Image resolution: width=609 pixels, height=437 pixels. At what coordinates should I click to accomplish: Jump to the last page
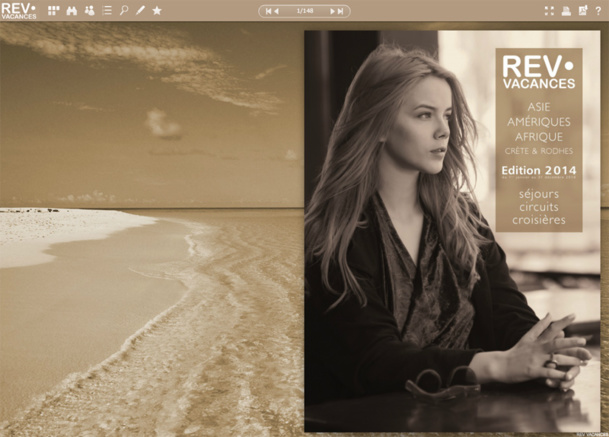342,11
